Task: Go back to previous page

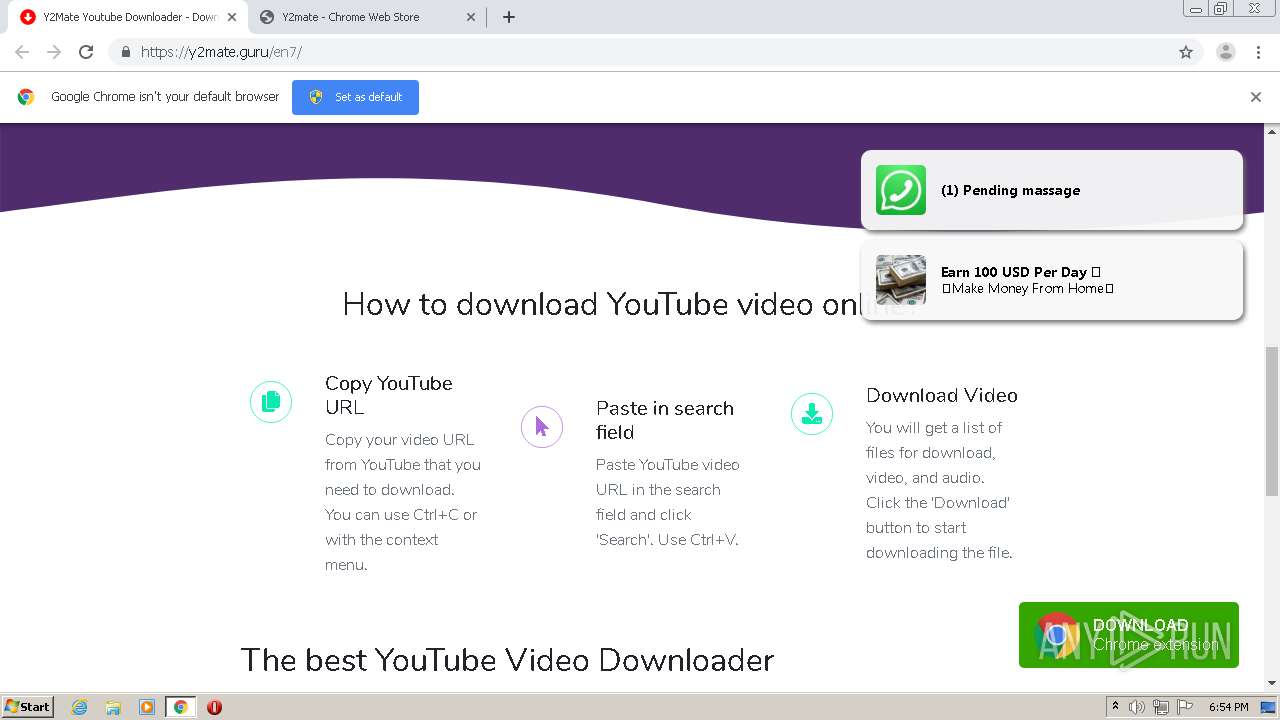Action: click(22, 52)
